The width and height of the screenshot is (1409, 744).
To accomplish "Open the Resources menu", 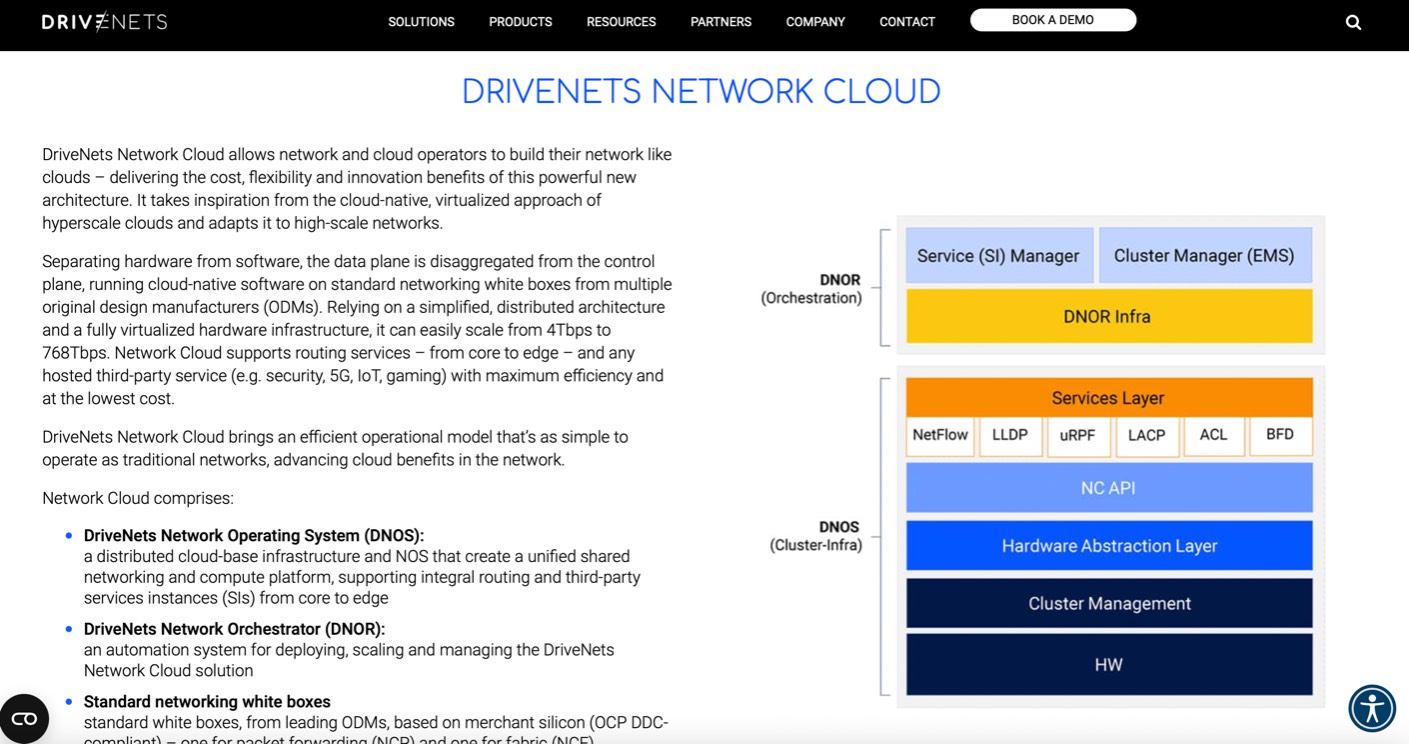I will [621, 22].
